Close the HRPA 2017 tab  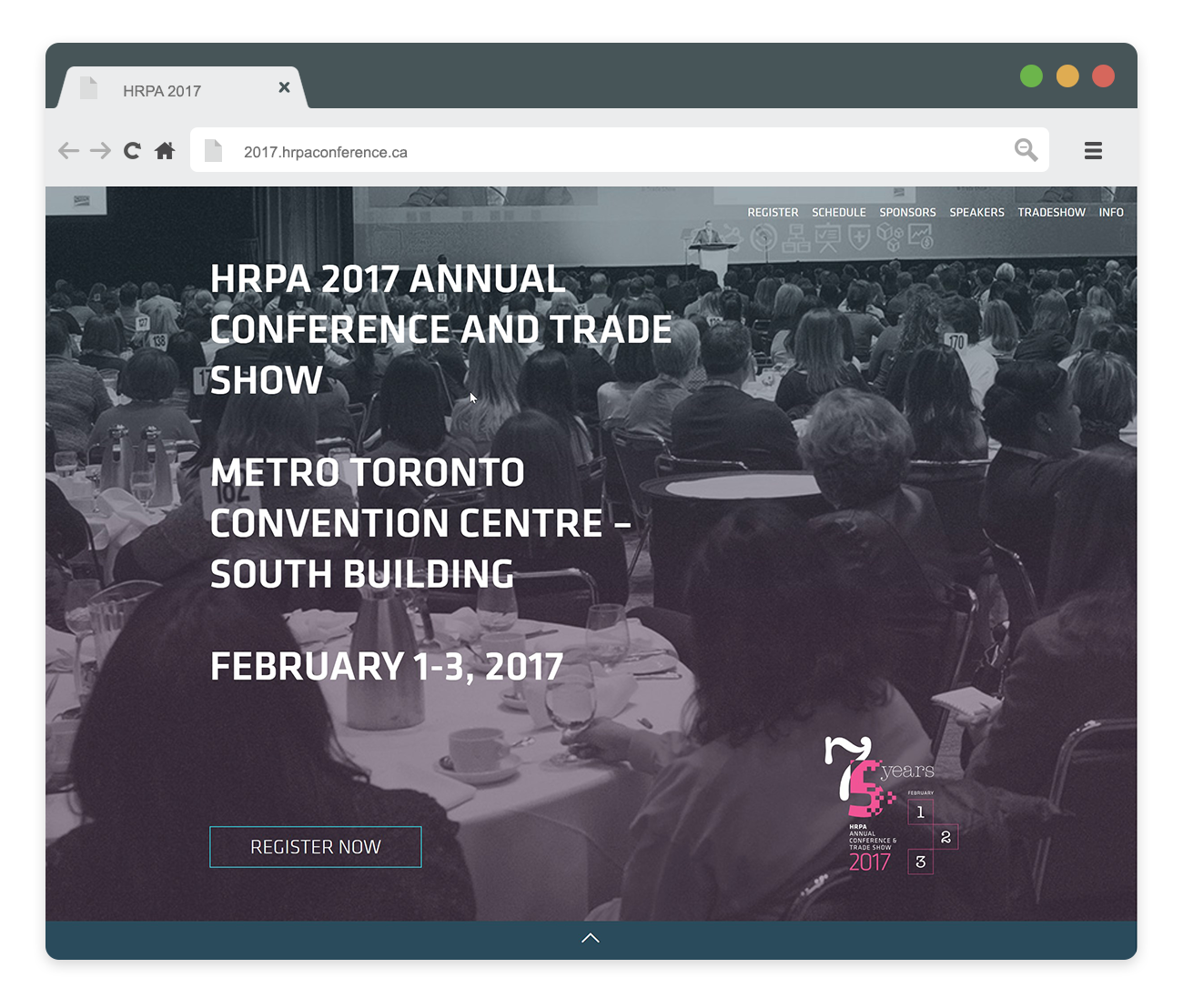284,87
